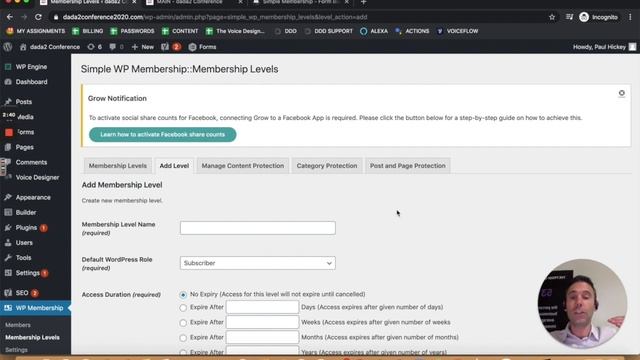Switch to Post and Page Protection tab
640x360 pixels.
(408, 166)
